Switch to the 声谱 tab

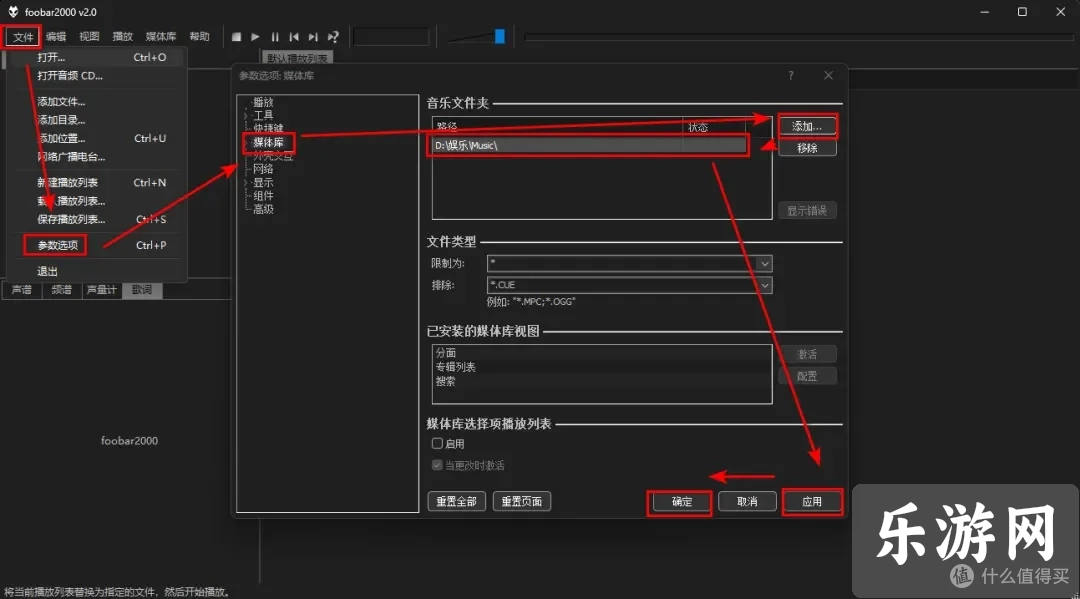pyautogui.click(x=22, y=290)
